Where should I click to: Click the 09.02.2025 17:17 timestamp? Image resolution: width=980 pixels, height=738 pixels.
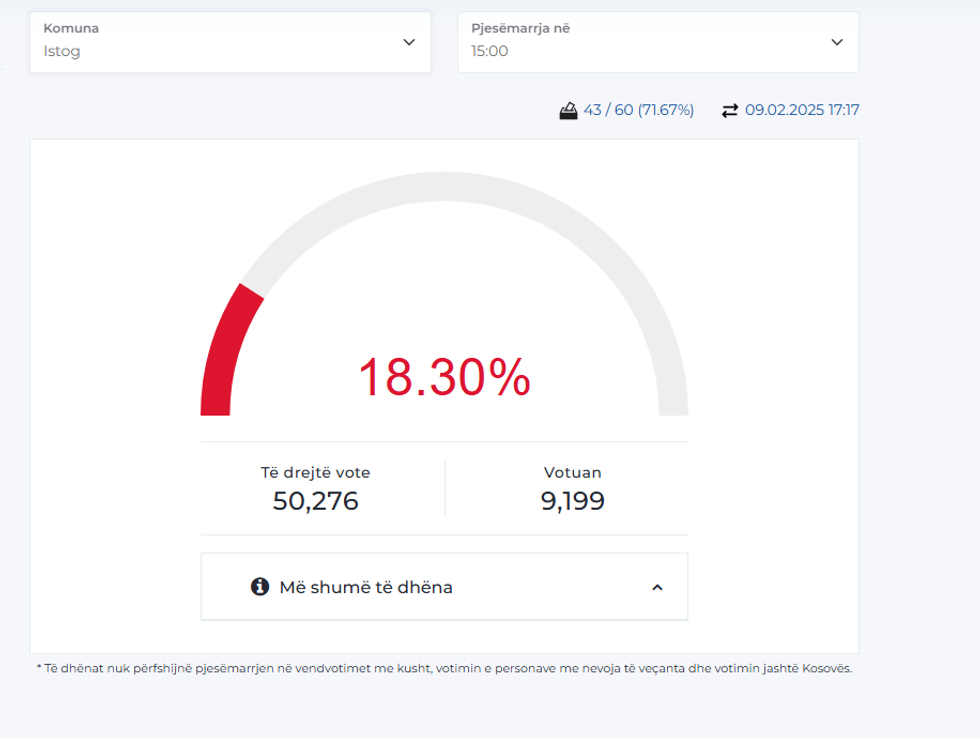click(x=802, y=110)
